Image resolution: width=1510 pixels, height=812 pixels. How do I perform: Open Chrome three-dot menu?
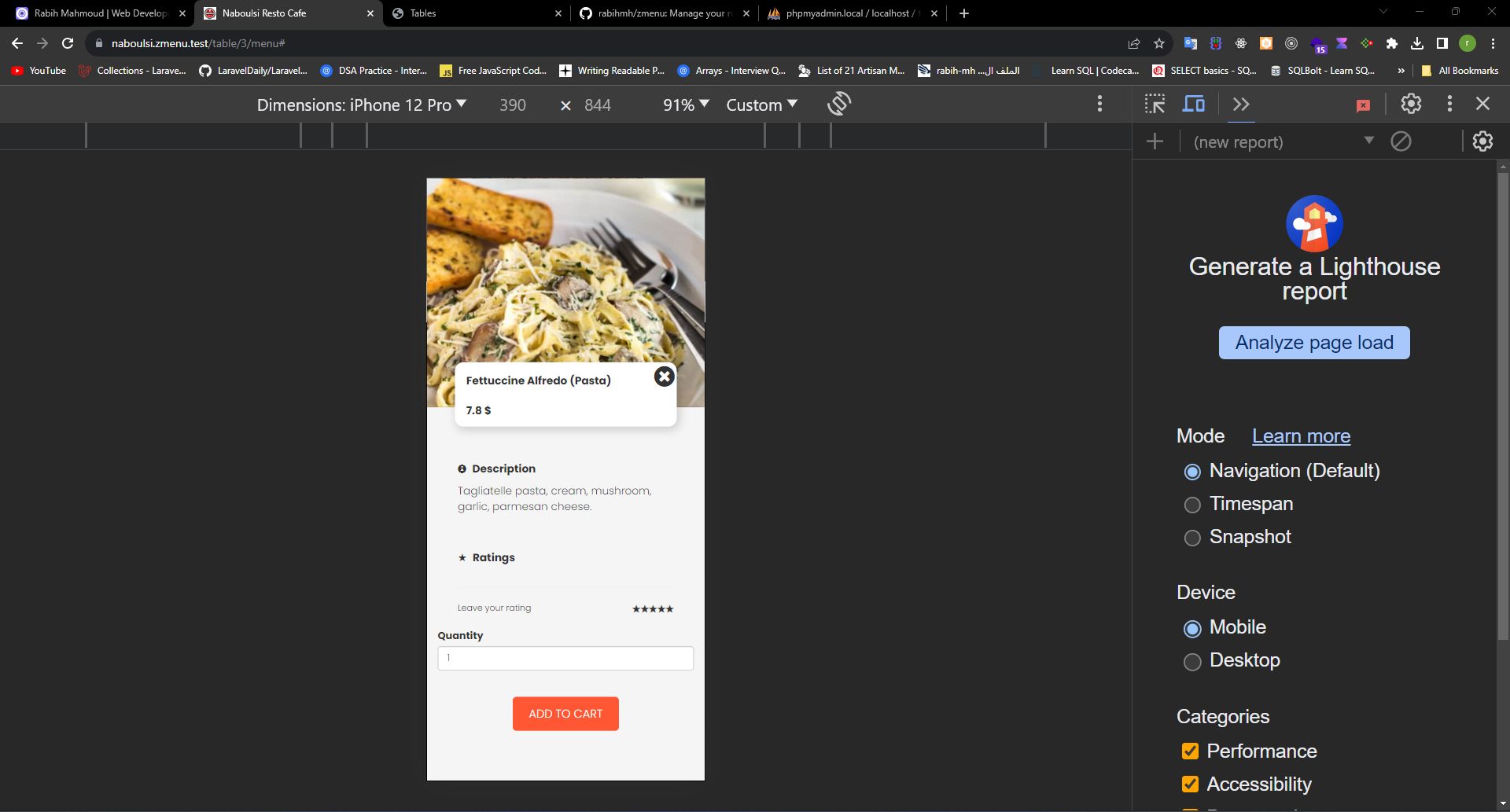(1493, 43)
